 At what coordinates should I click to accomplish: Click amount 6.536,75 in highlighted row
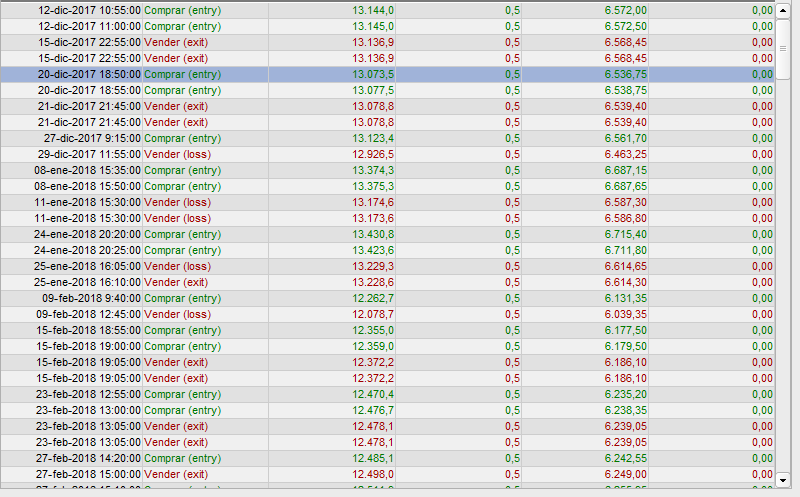(x=626, y=74)
